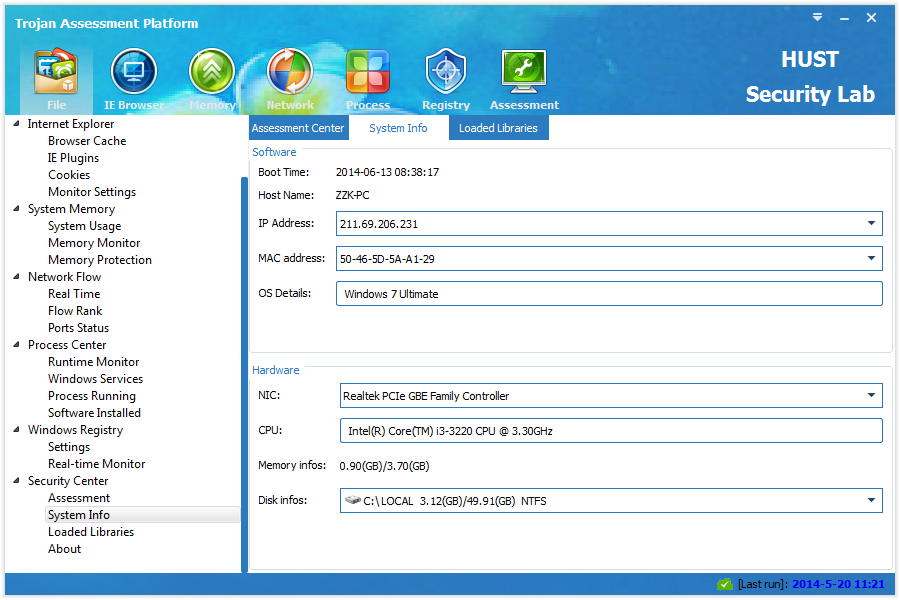
Task: Click the last run date 2014-5-20 11:21
Action: 838,584
